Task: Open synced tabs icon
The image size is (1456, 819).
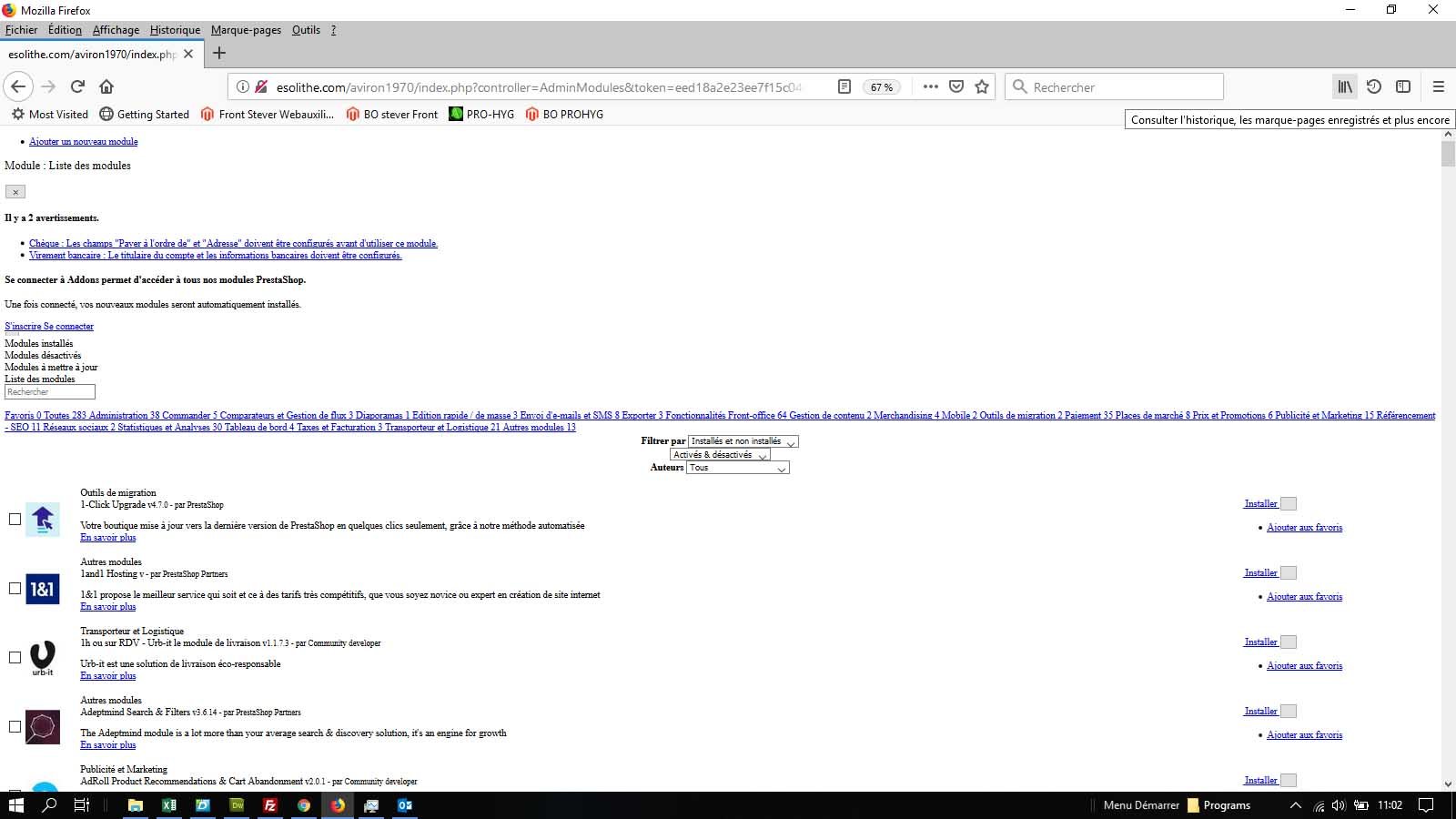Action: 1374,86
